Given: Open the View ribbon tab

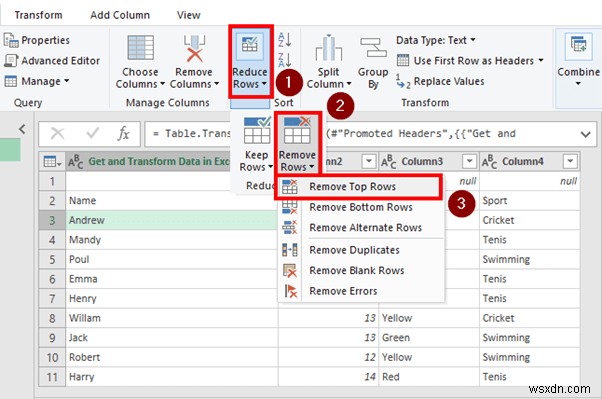Looking at the screenshot, I should pos(189,15).
